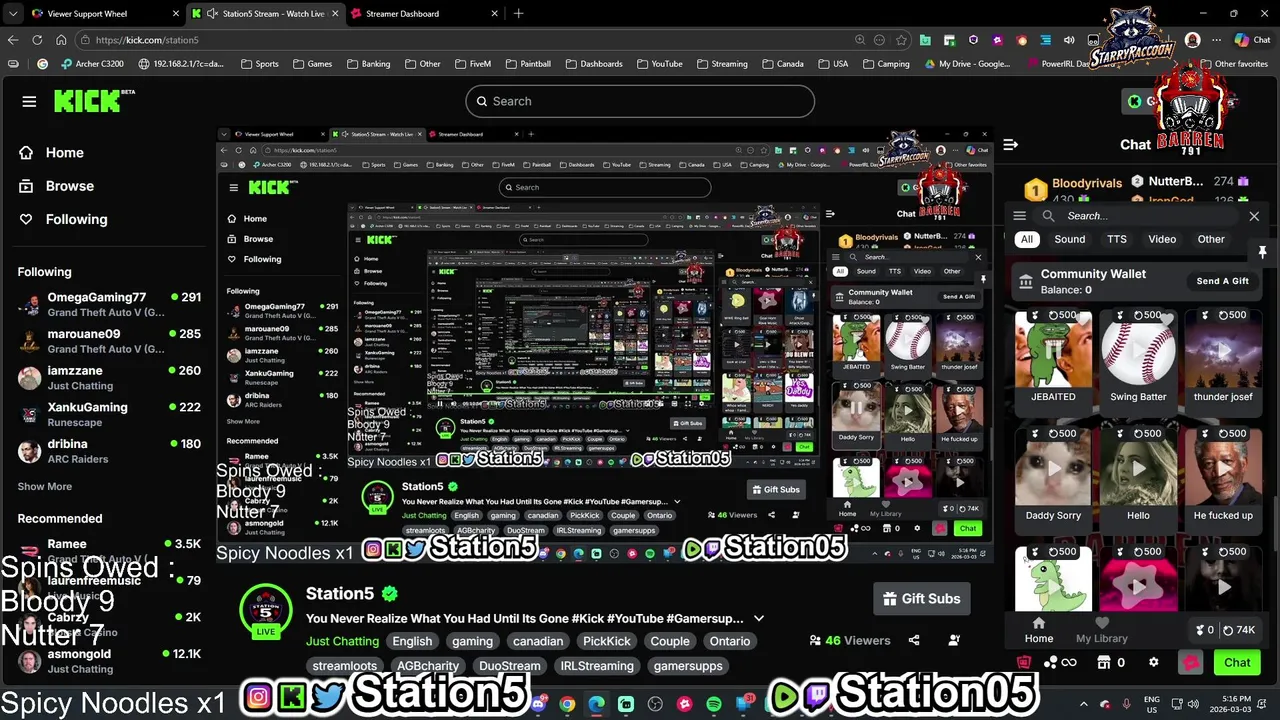Click the Kick main Search field

pyautogui.click(x=640, y=101)
